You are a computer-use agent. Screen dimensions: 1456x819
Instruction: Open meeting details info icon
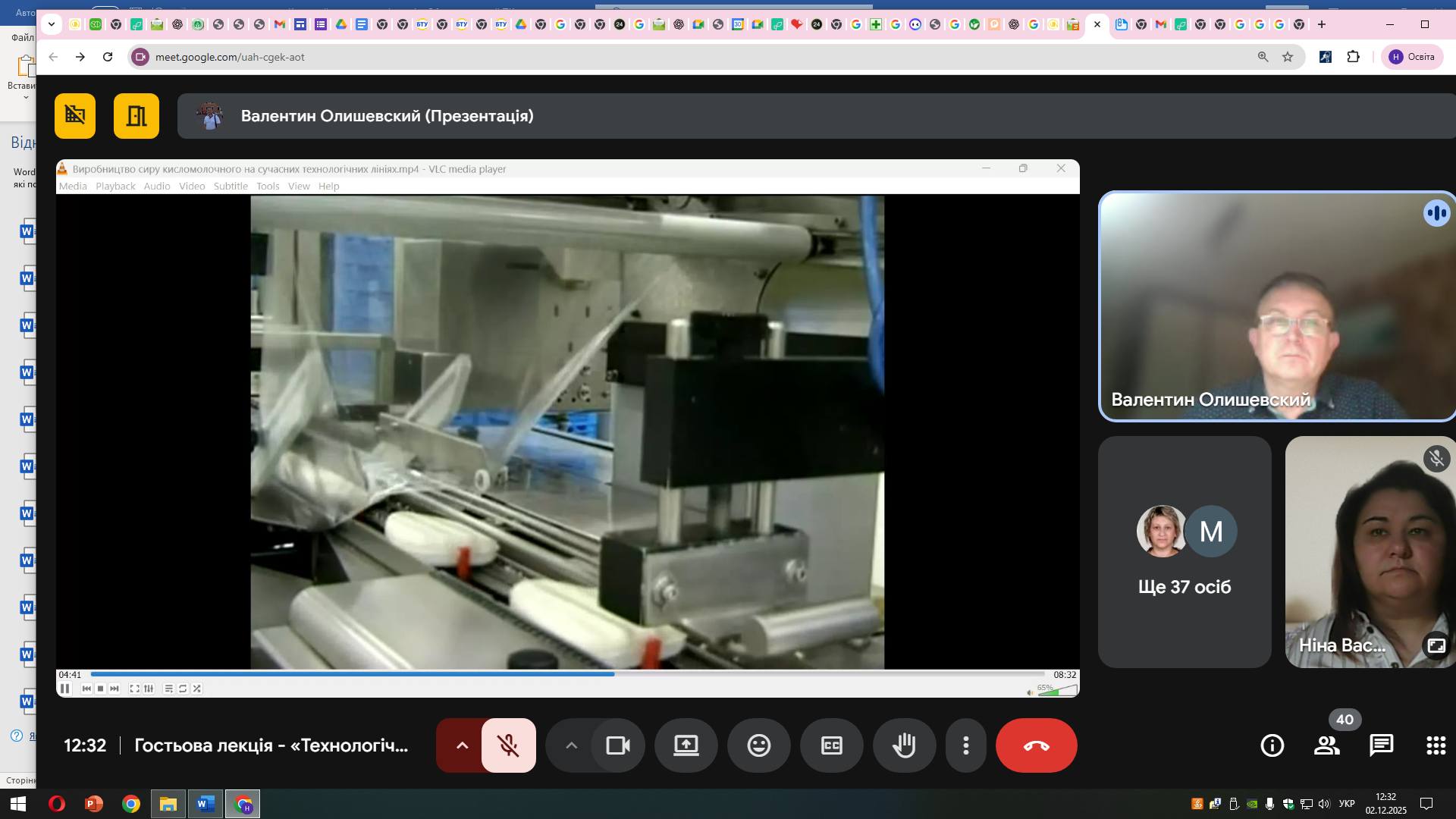tap(1272, 745)
